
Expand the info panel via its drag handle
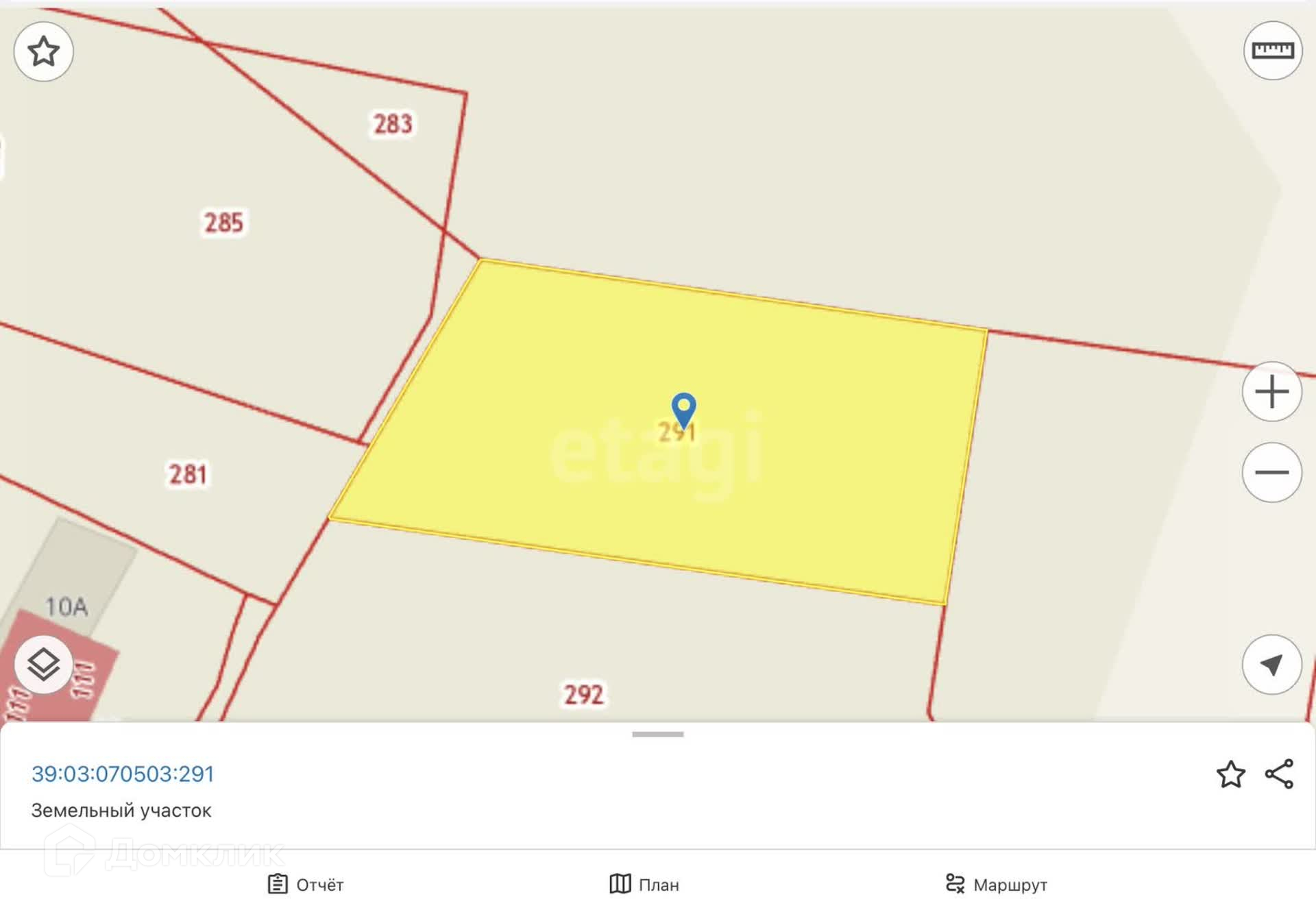pyautogui.click(x=658, y=735)
